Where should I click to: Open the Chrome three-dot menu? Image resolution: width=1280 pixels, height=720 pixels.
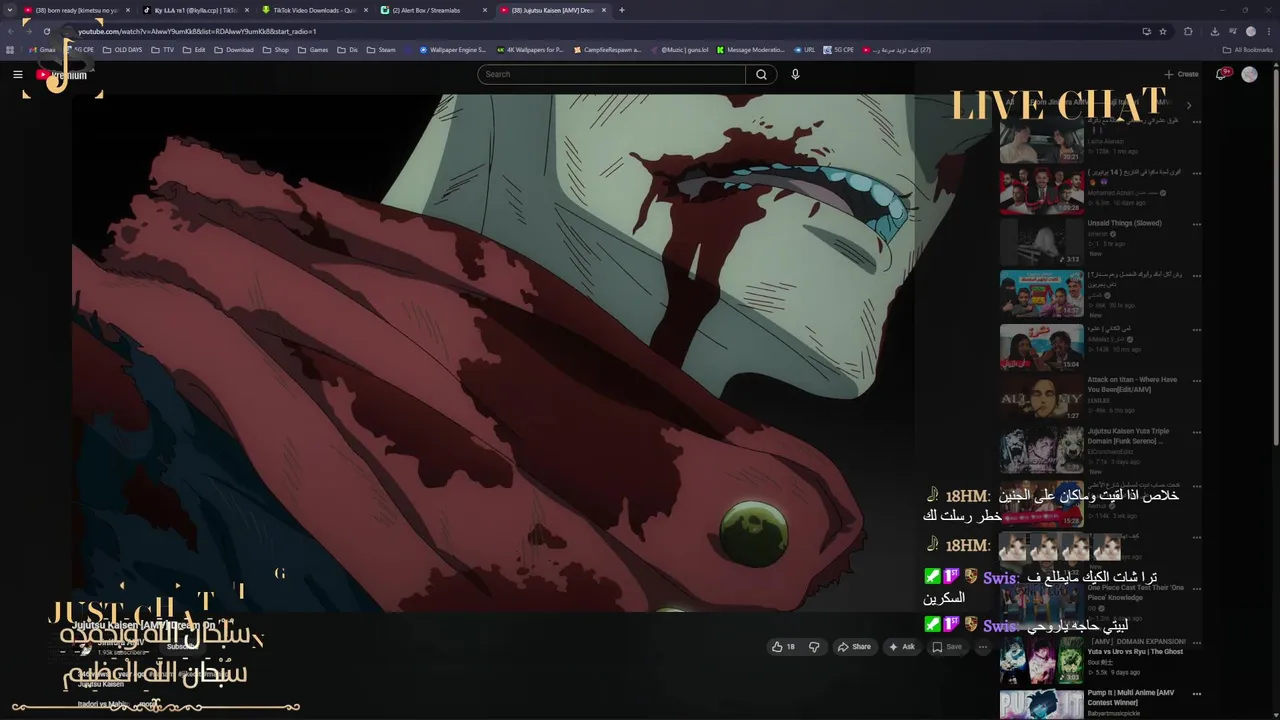pyautogui.click(x=1269, y=31)
